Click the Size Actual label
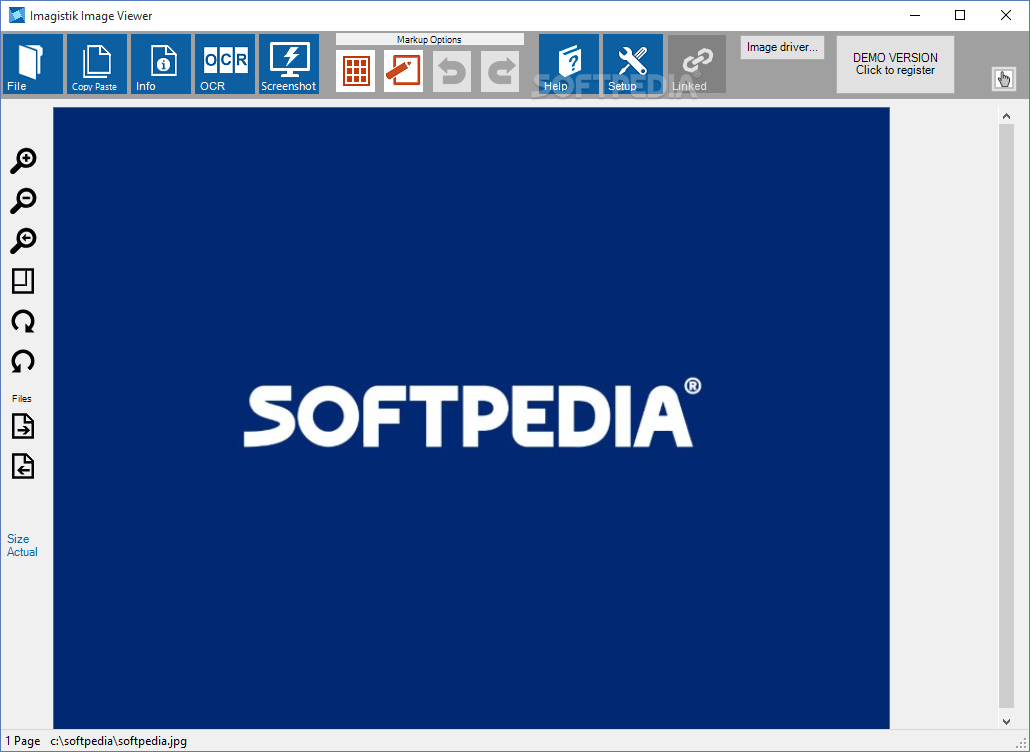Viewport: 1030px width, 752px height. click(x=22, y=545)
